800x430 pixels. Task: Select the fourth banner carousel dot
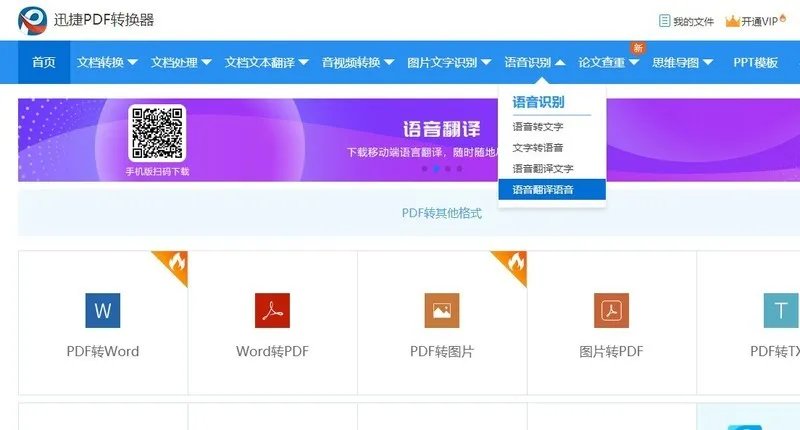(459, 168)
